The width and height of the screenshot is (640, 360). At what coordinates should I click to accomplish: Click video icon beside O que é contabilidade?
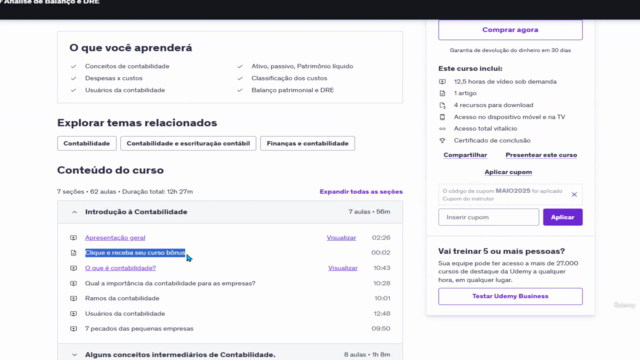73,268
